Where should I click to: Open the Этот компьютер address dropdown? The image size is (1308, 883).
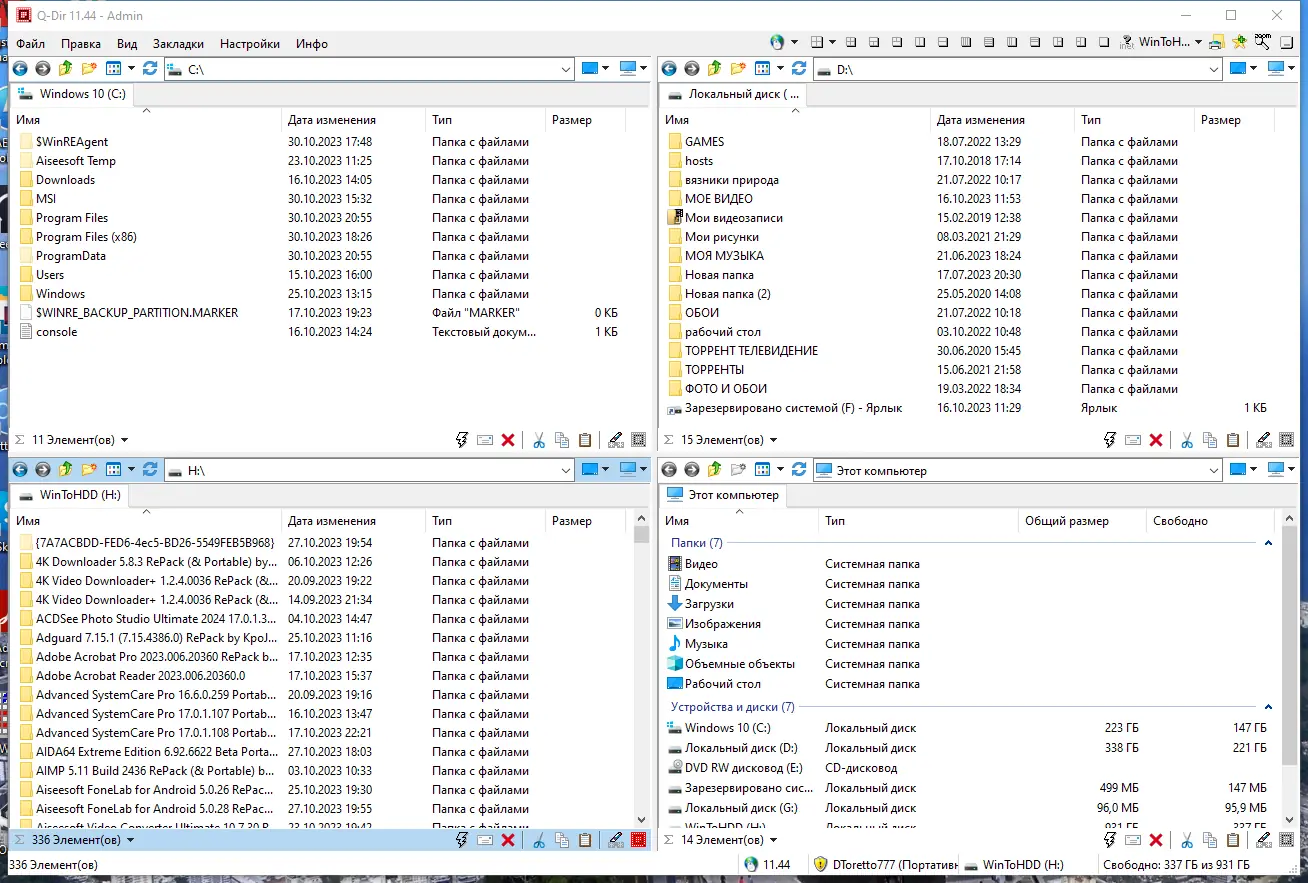pos(1213,470)
